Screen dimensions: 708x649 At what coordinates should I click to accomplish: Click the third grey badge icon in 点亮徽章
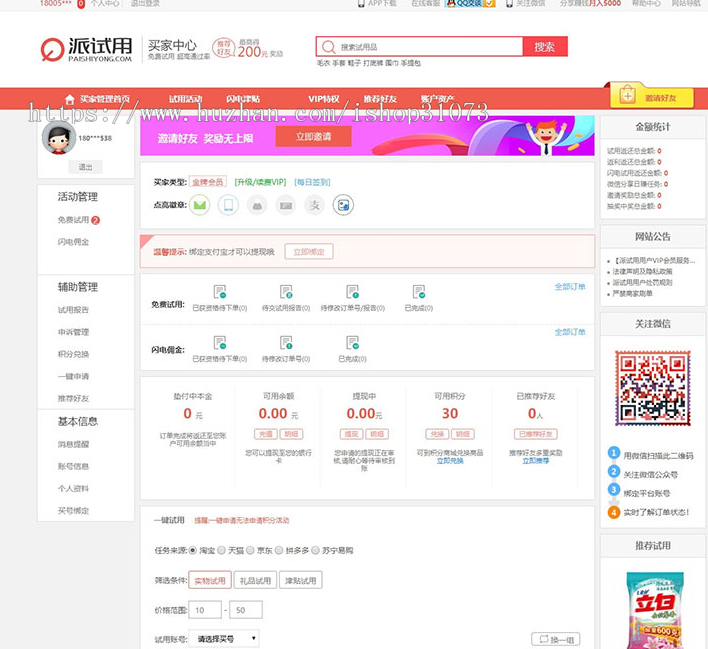pos(257,205)
